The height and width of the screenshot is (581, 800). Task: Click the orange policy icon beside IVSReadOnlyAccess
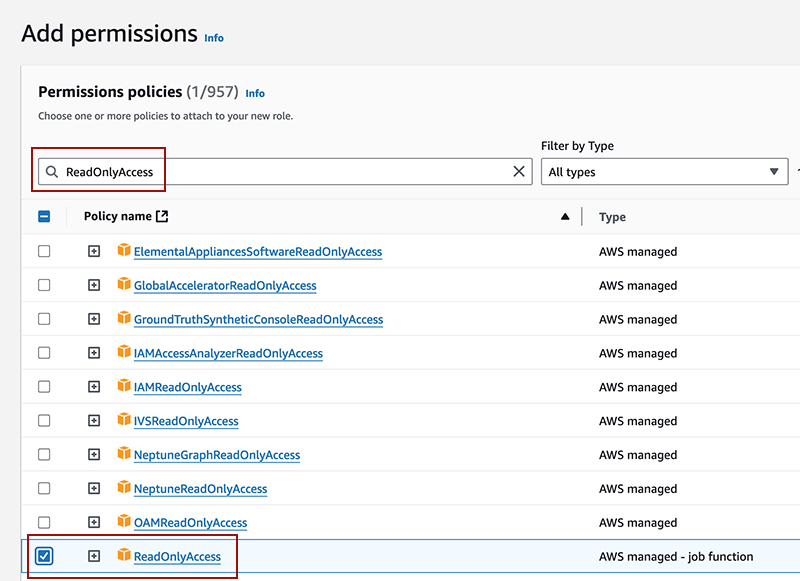pyautogui.click(x=124, y=420)
